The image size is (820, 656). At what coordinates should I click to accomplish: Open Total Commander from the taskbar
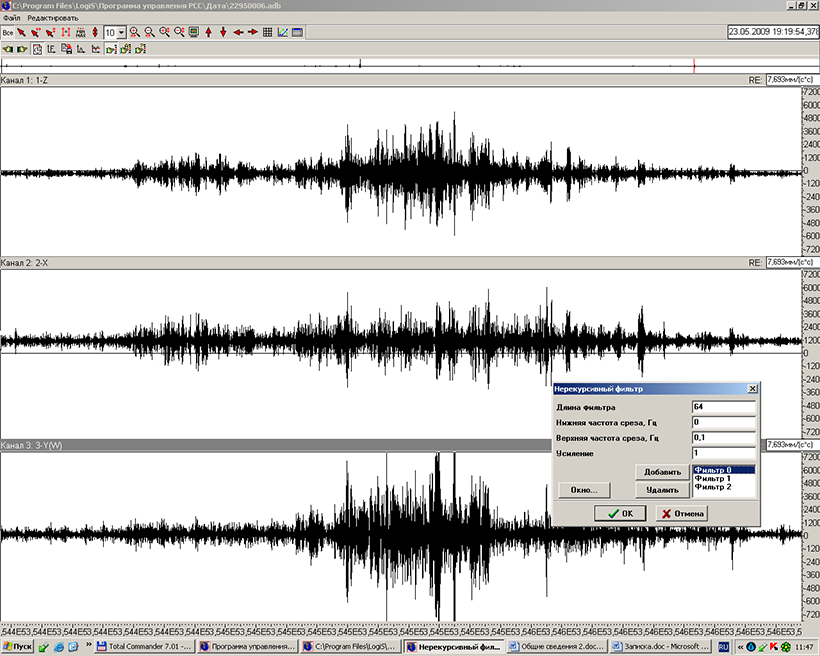point(143,647)
